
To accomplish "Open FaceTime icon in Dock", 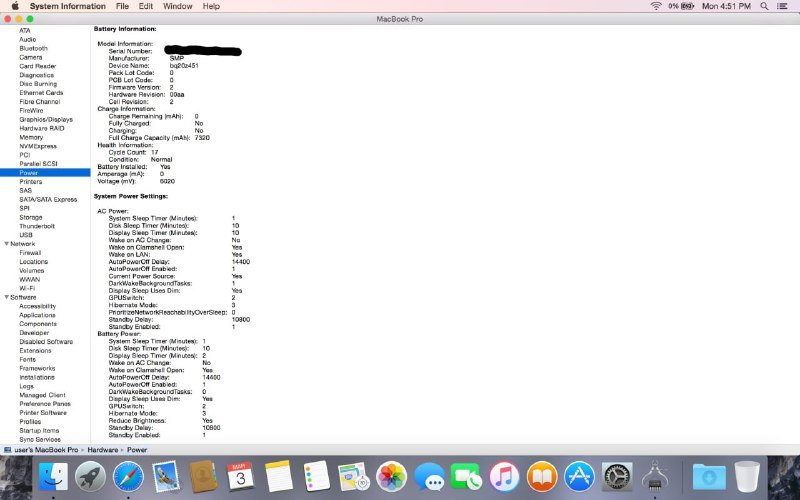I will pyautogui.click(x=466, y=477).
